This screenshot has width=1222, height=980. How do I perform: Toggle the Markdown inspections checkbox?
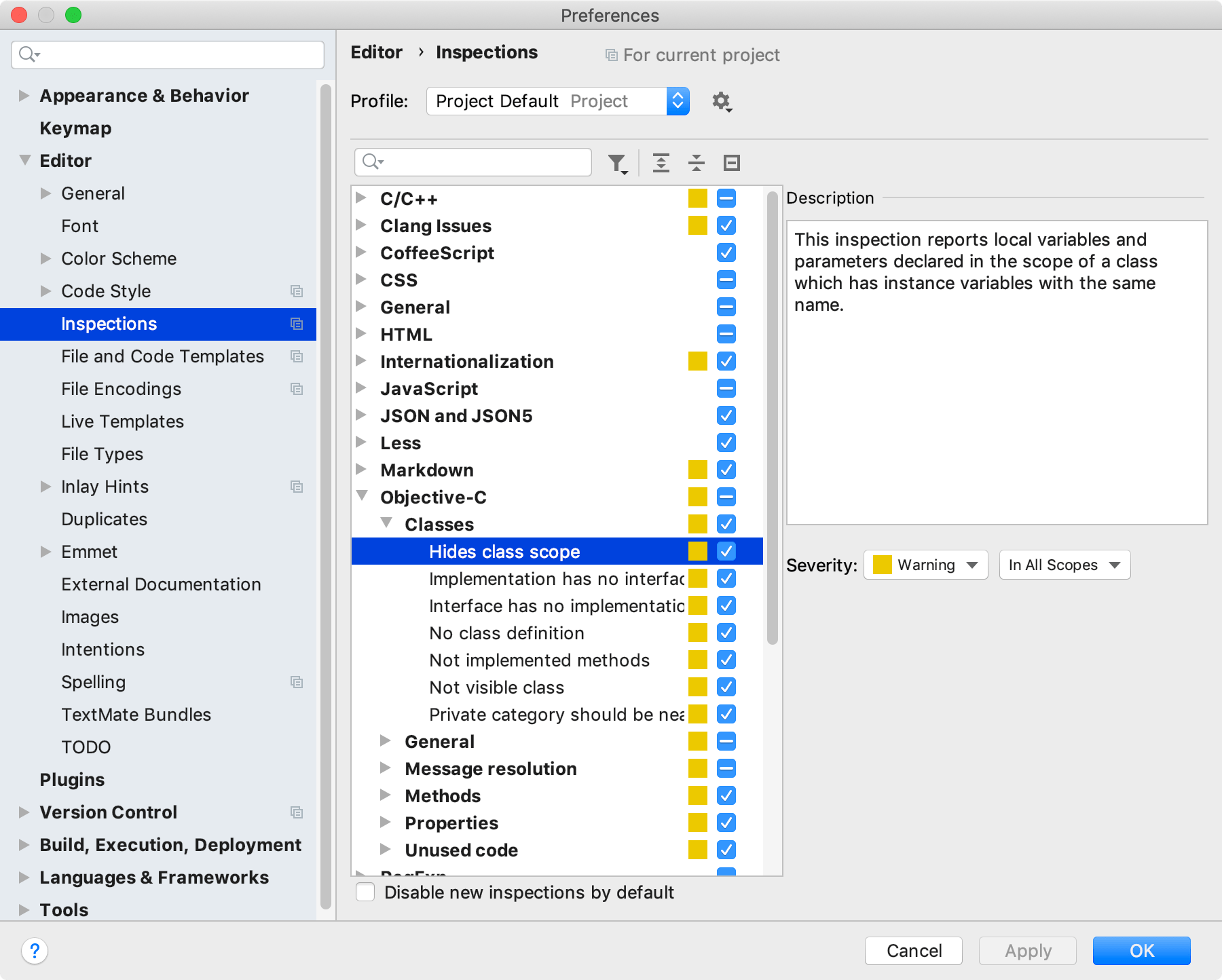coord(726,470)
